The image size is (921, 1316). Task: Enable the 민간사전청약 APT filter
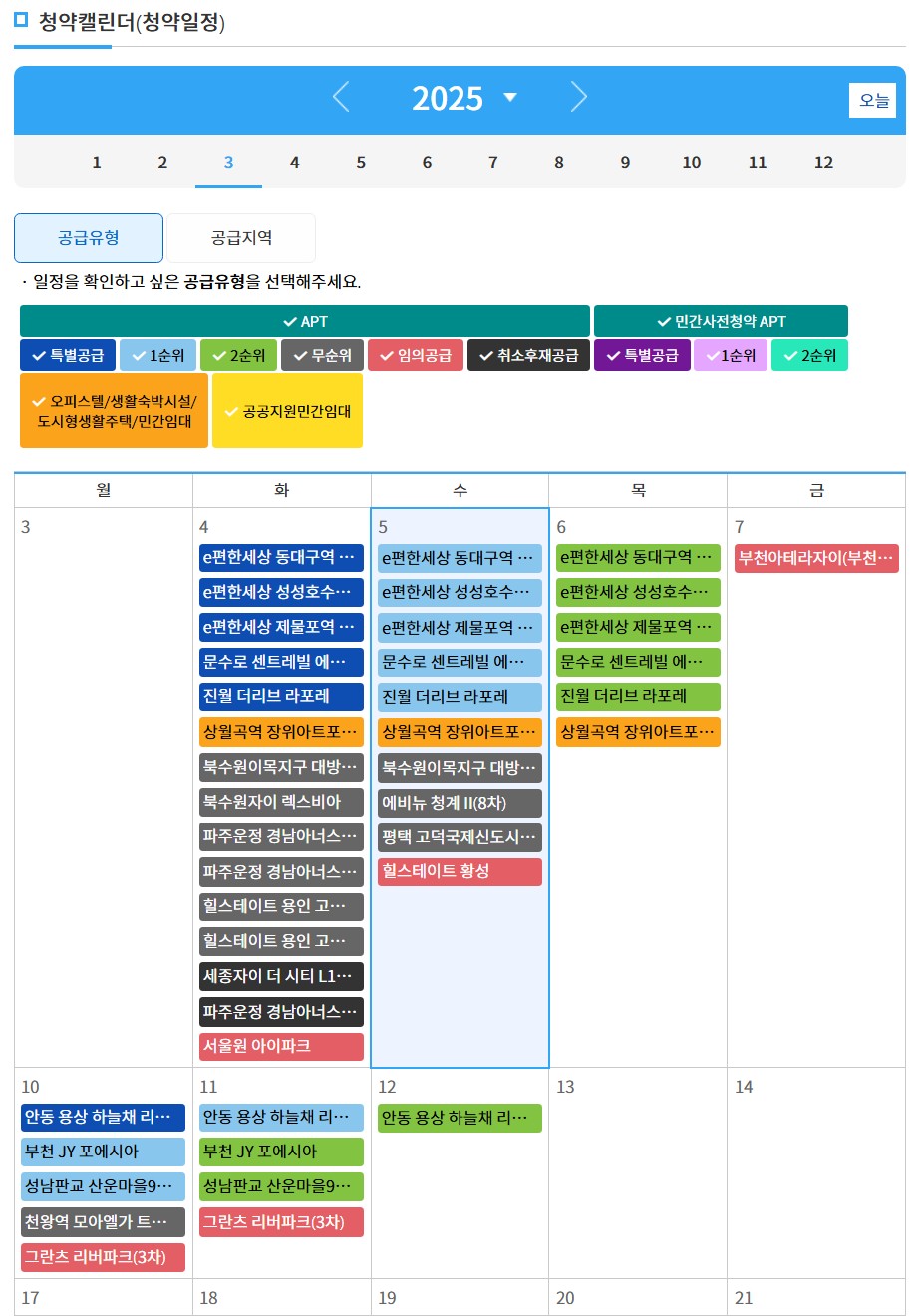pos(721,321)
